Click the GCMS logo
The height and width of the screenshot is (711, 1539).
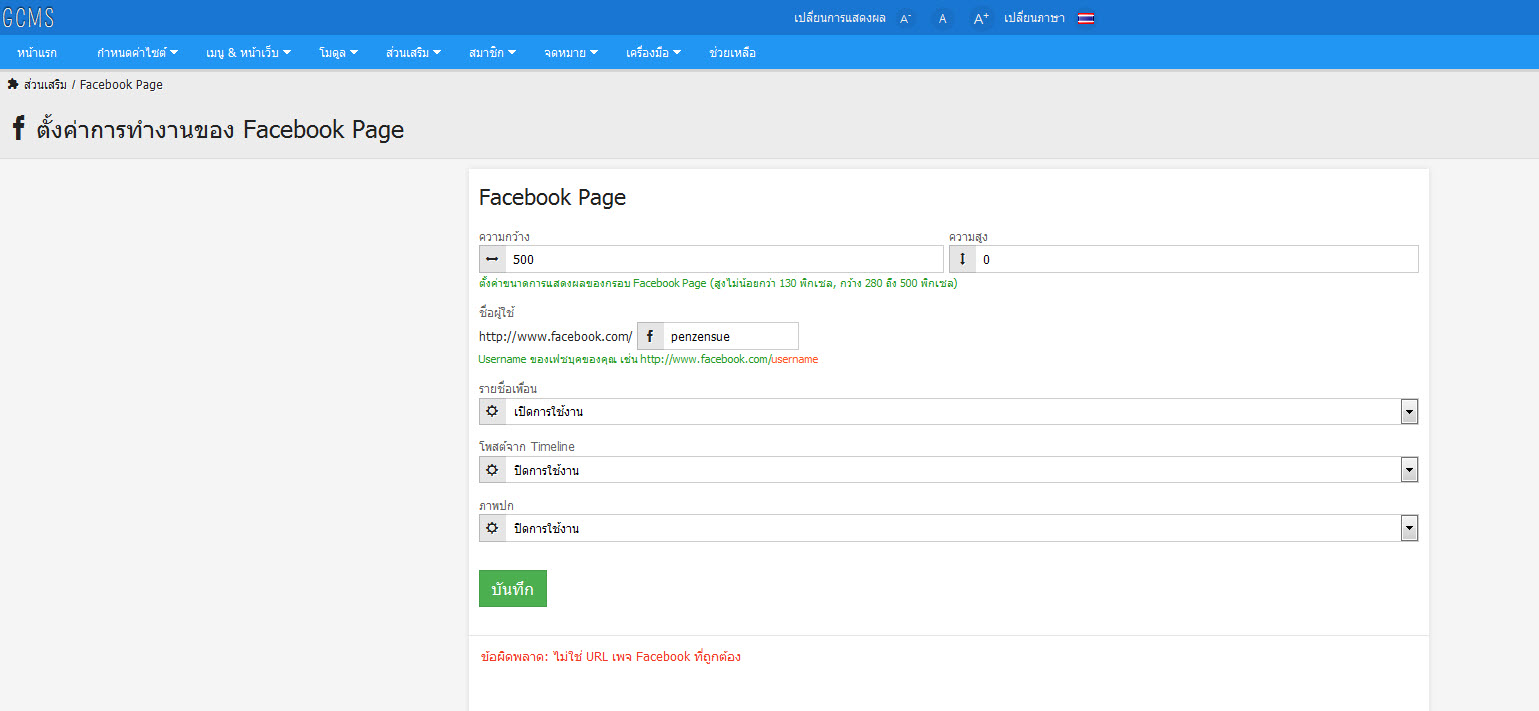28,18
